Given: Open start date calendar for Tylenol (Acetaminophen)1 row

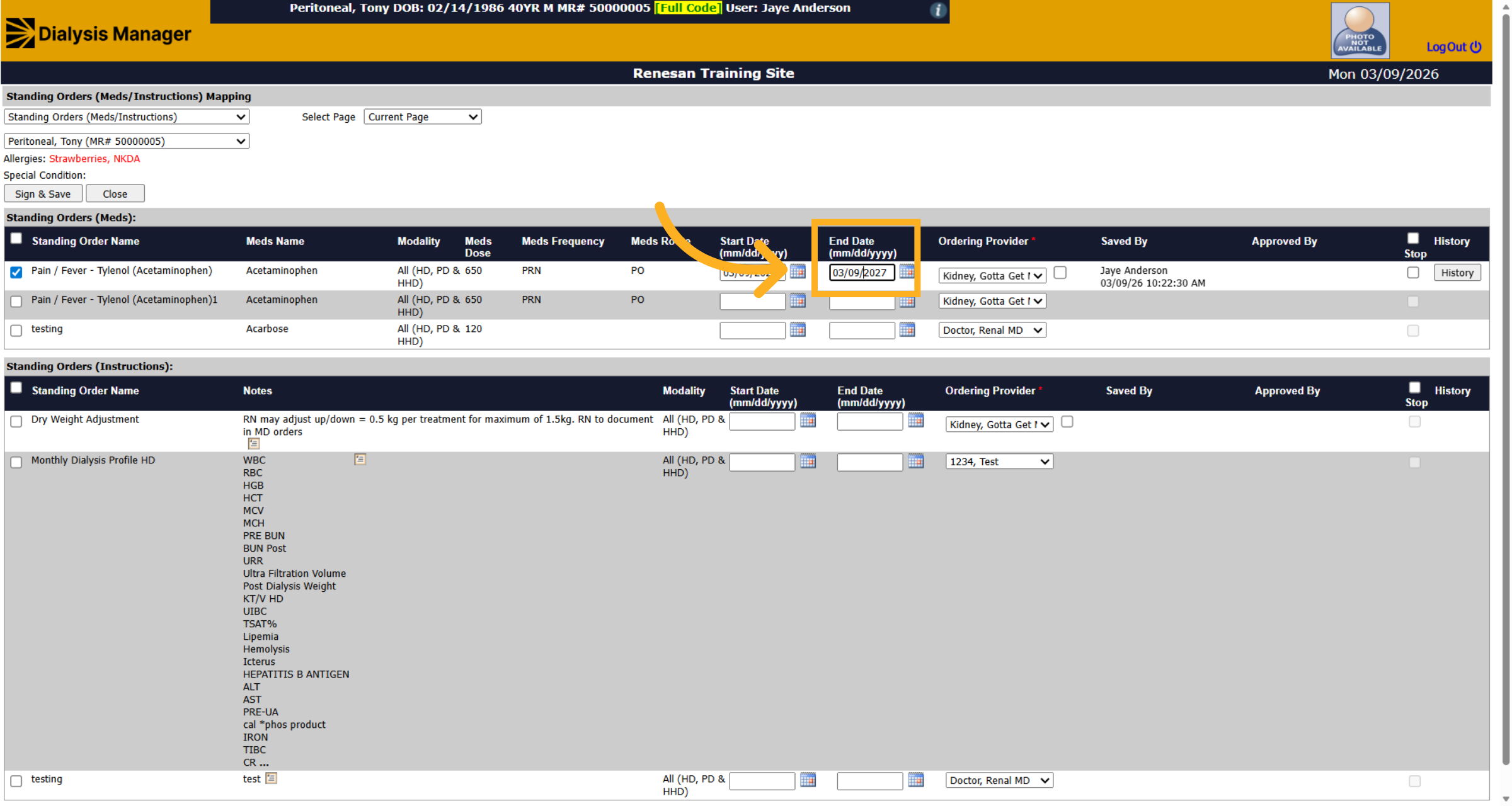Looking at the screenshot, I should click(x=798, y=300).
